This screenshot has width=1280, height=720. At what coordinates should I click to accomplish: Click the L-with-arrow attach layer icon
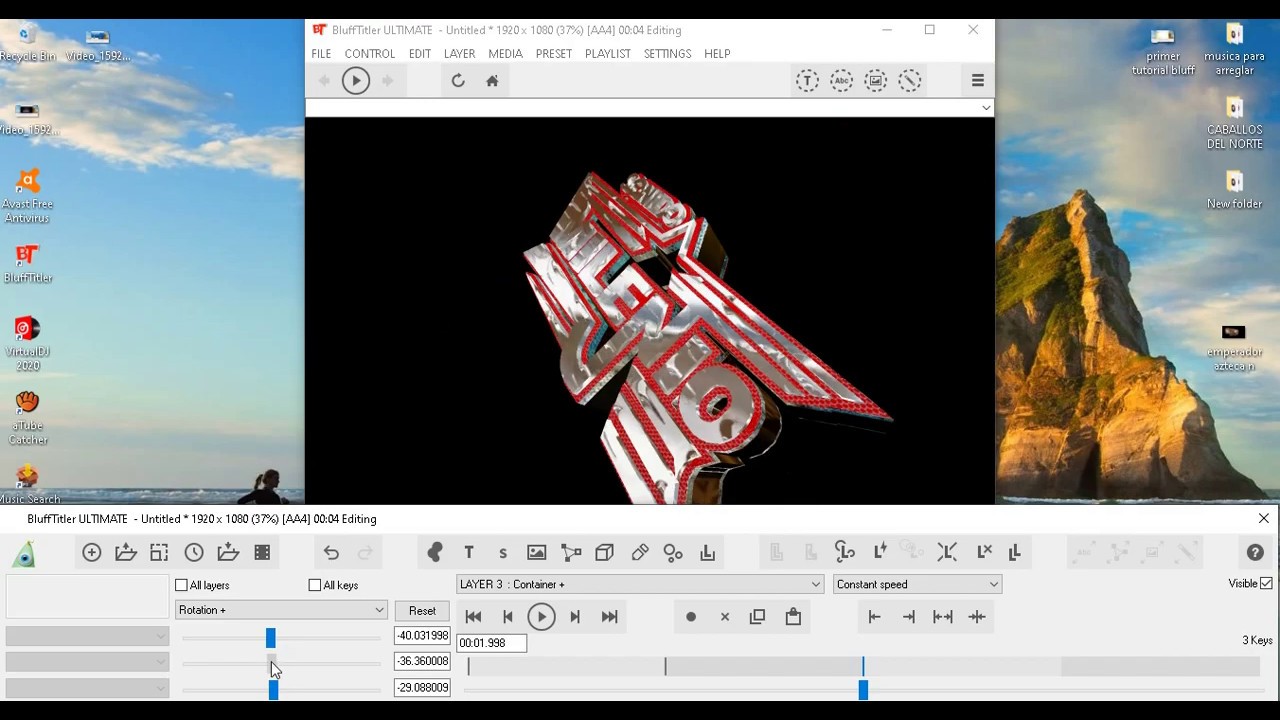click(708, 552)
